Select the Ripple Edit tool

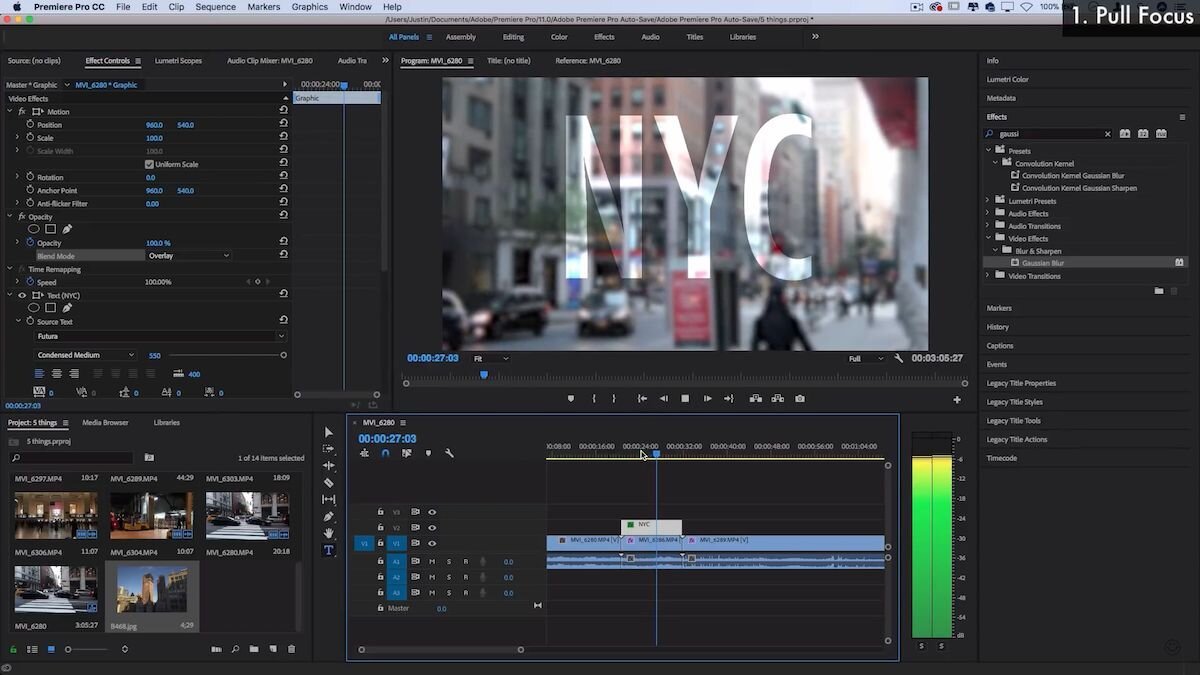[329, 466]
